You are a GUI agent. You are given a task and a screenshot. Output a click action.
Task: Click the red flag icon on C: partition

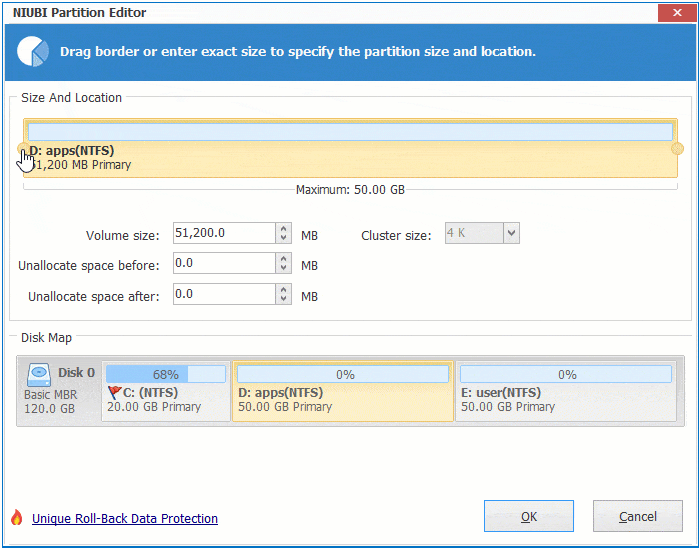tap(114, 392)
